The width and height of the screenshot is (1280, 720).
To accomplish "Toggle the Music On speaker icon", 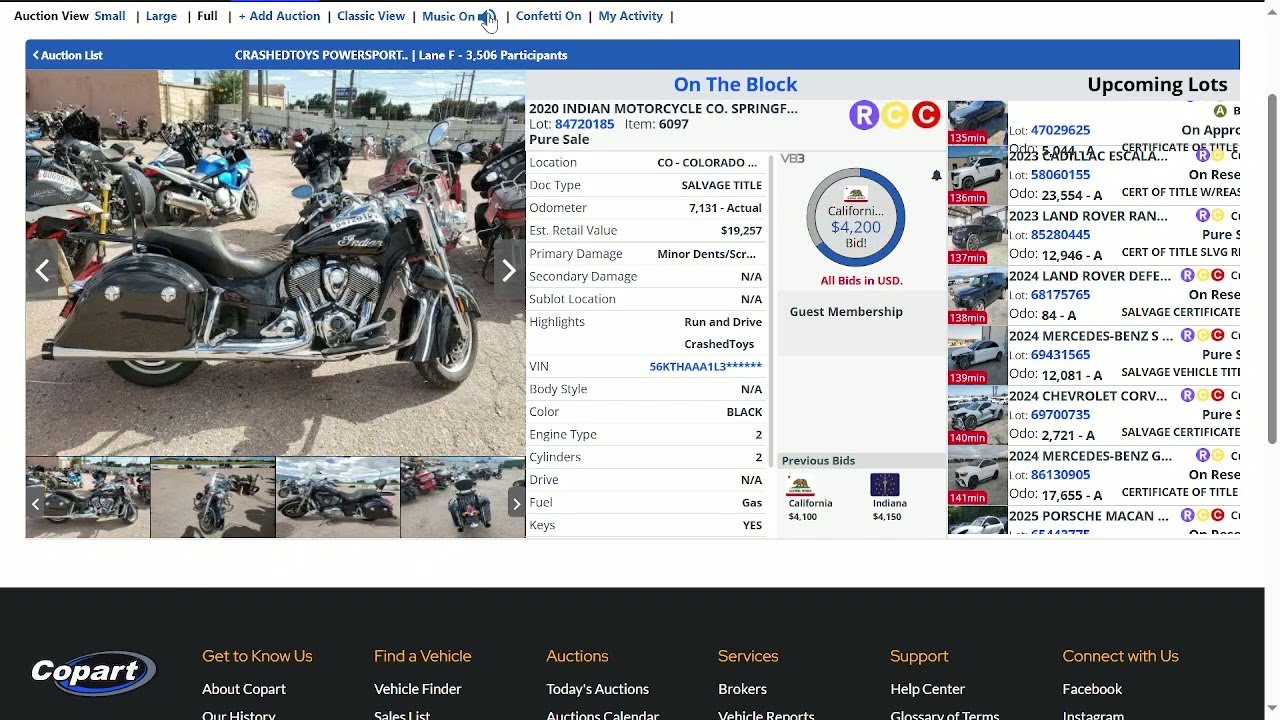I will click(486, 16).
